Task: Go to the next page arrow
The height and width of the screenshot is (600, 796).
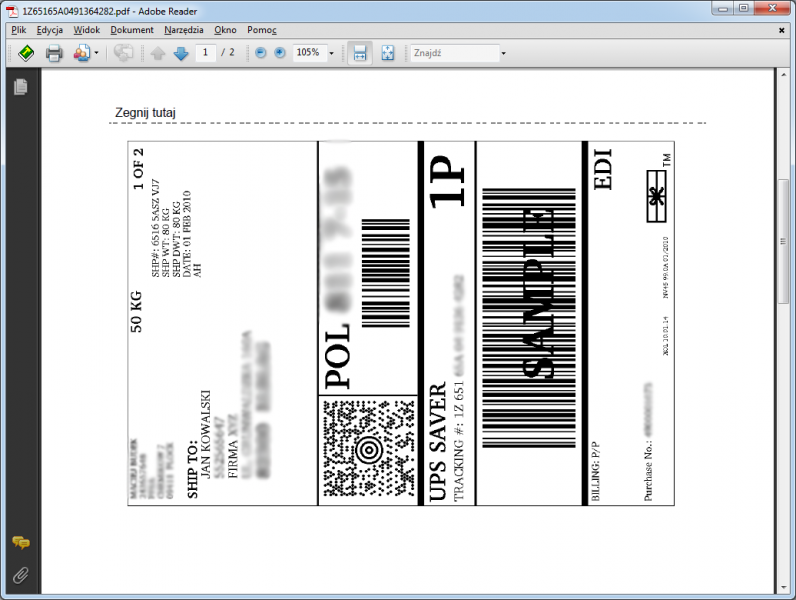Action: [x=180, y=53]
